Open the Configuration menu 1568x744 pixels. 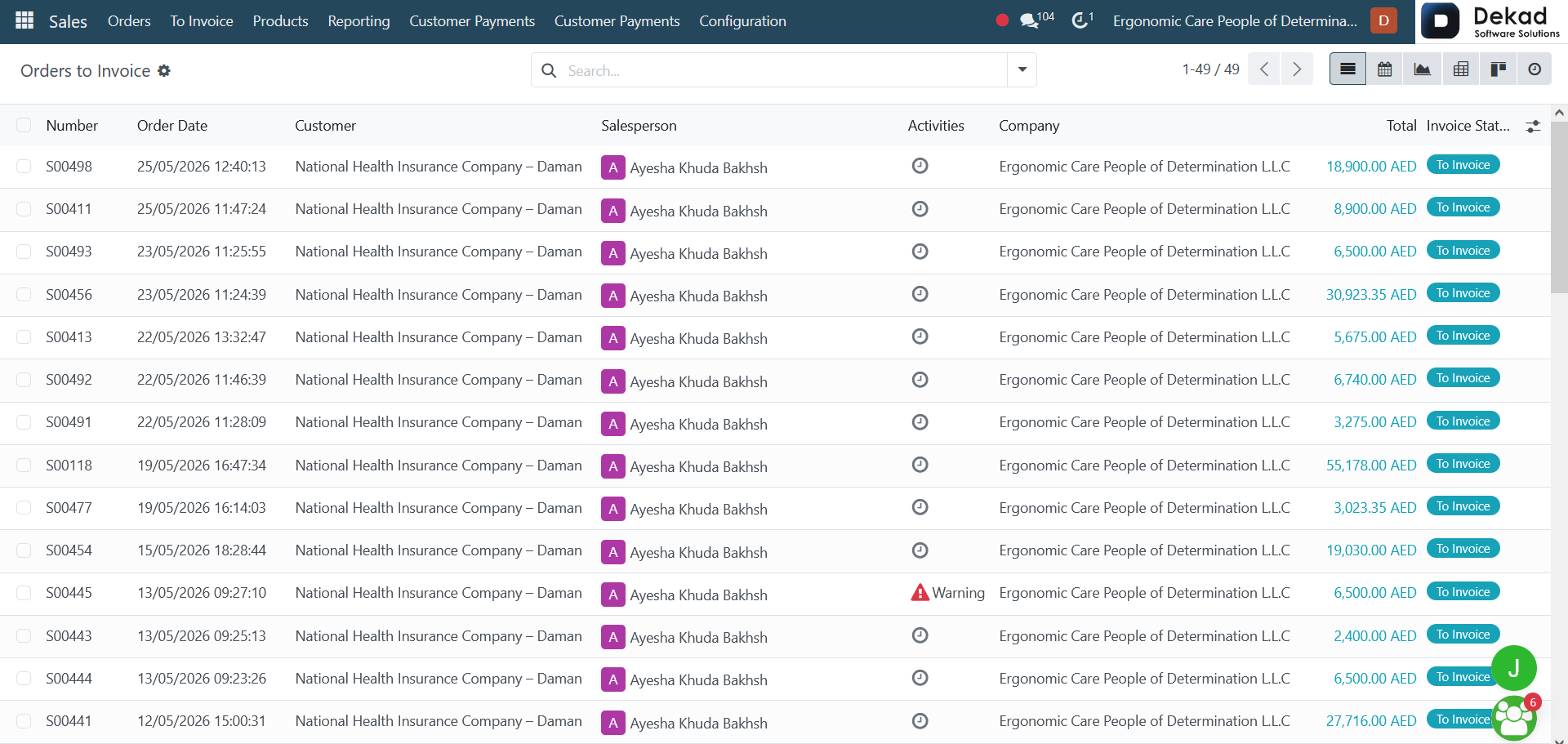click(742, 21)
